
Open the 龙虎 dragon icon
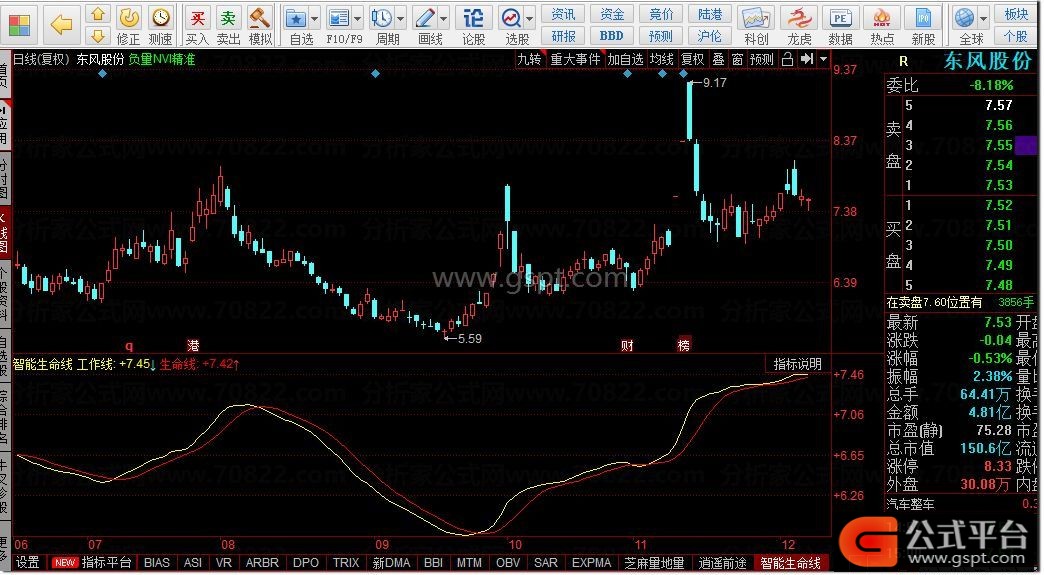coord(799,18)
